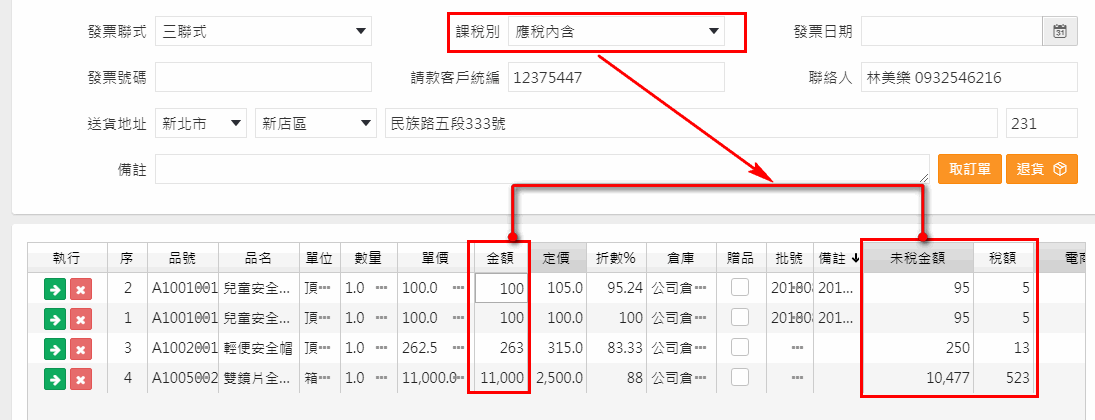Select the discount cell 95.24
Screen dimensions: 1095x420
coord(616,288)
